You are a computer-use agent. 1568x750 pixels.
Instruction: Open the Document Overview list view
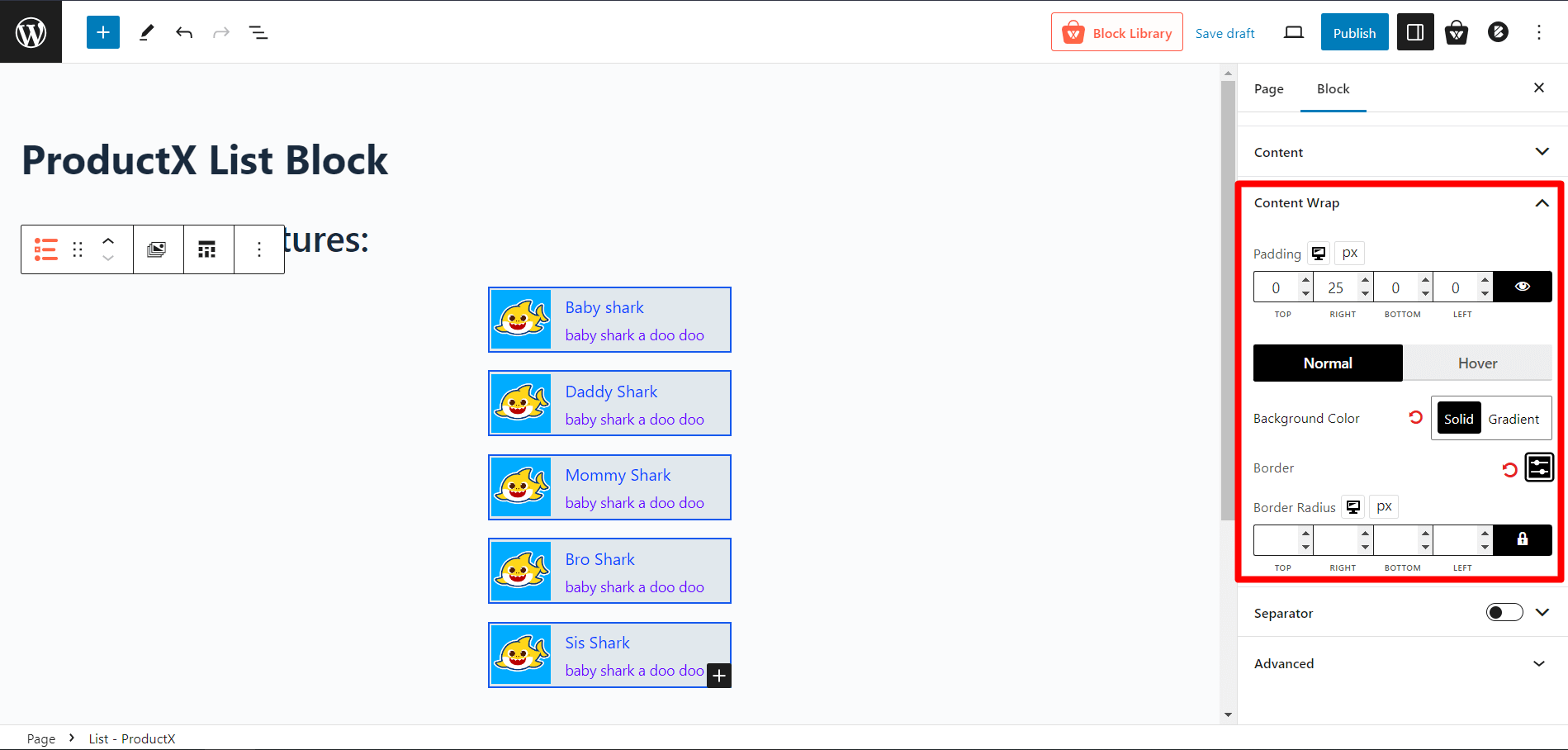pos(258,33)
